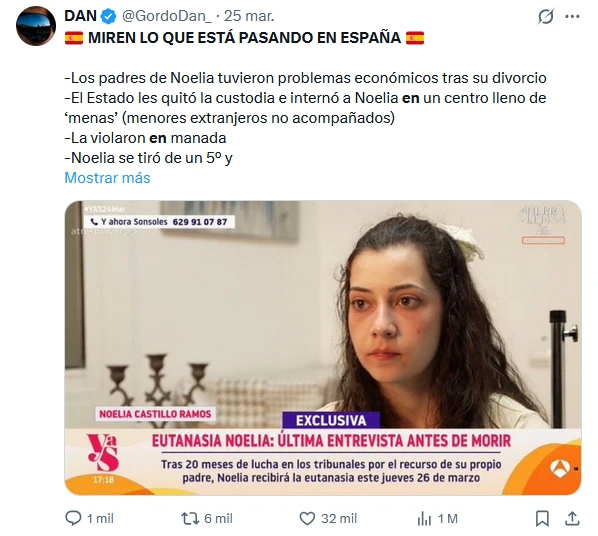This screenshot has width=598, height=536.
Task: Open the share upload icon
Action: pyautogui.click(x=572, y=518)
